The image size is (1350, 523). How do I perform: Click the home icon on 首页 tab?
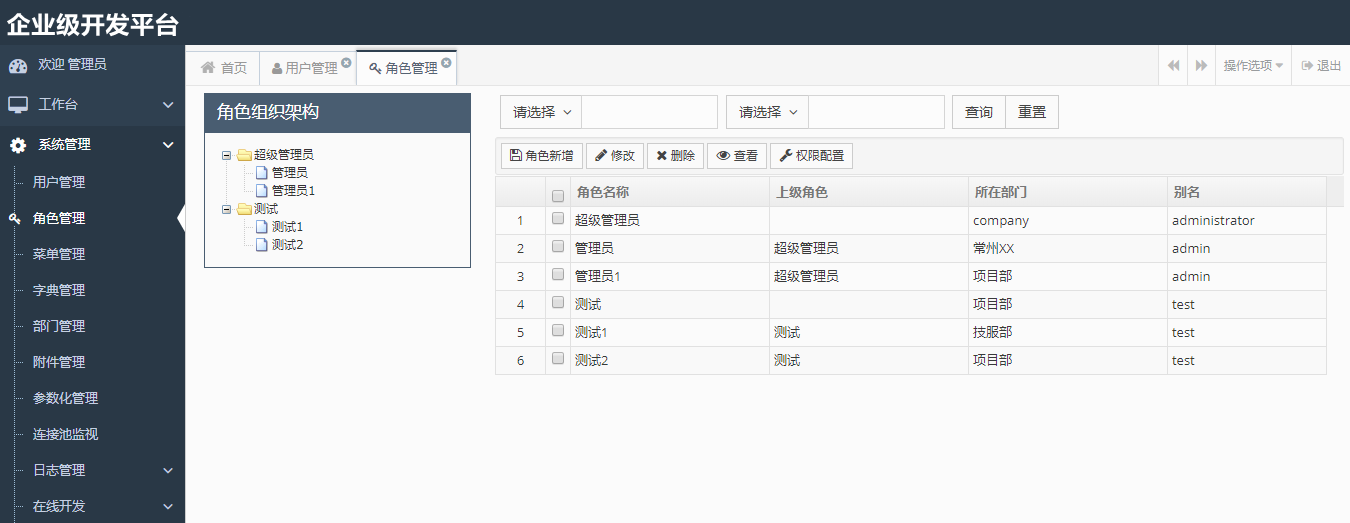[x=208, y=67]
